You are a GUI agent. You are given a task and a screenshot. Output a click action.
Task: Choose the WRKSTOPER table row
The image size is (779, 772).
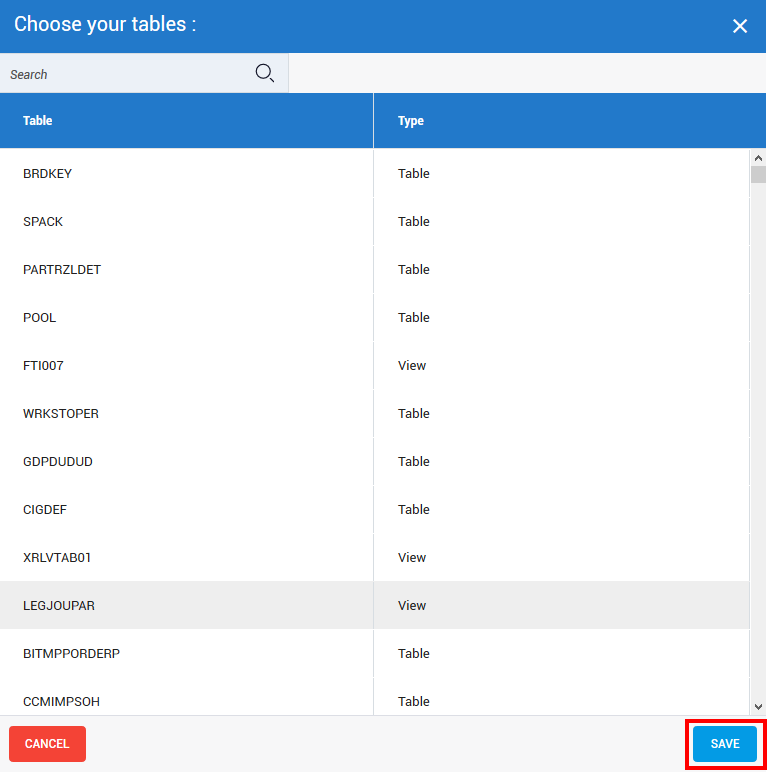(61, 414)
